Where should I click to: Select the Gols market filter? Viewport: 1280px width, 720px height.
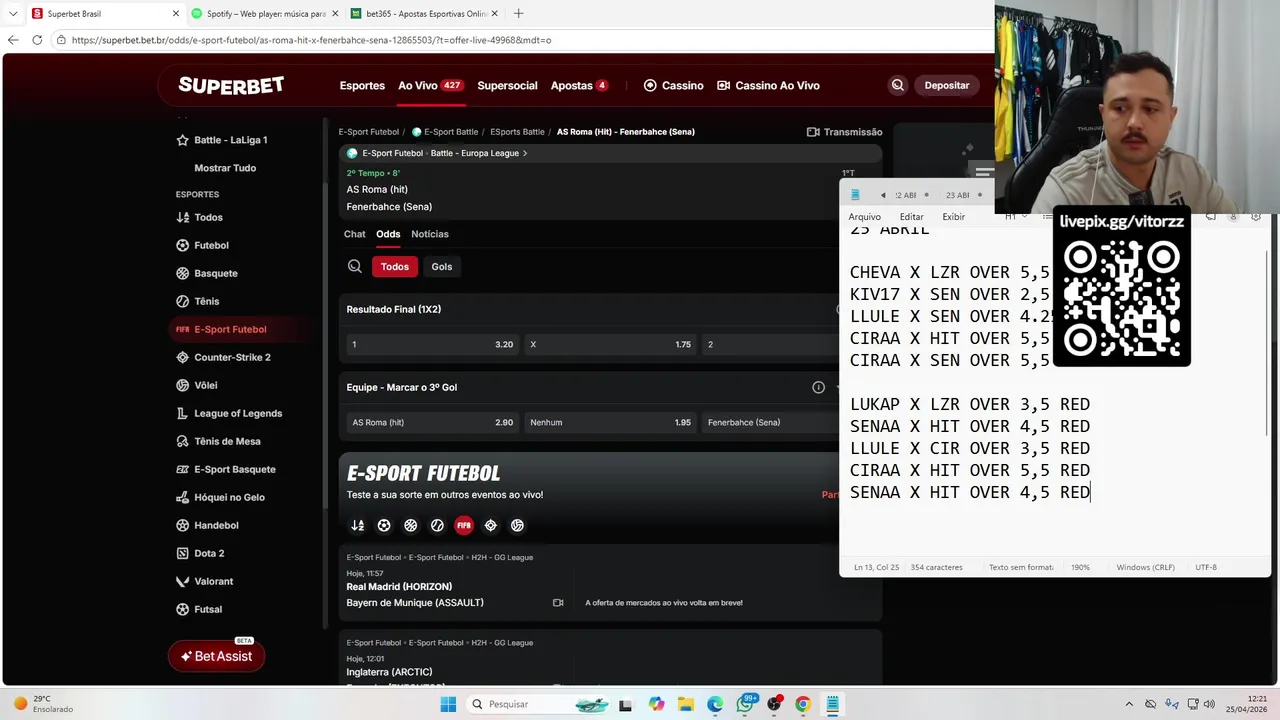[x=442, y=267]
